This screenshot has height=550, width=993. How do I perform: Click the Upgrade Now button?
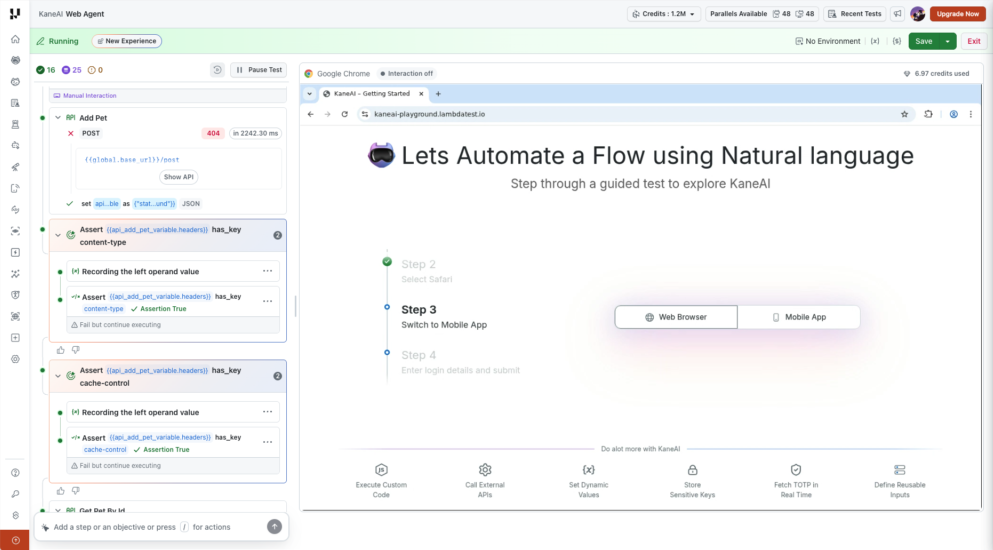pos(958,14)
